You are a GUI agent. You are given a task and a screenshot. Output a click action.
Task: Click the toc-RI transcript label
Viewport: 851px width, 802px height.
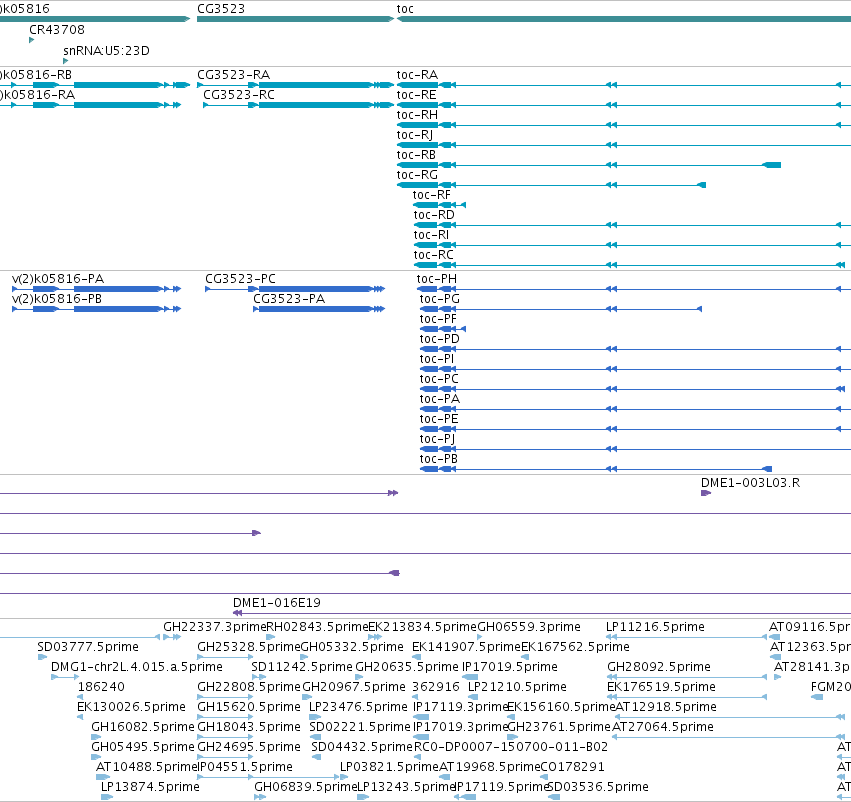click(x=431, y=235)
